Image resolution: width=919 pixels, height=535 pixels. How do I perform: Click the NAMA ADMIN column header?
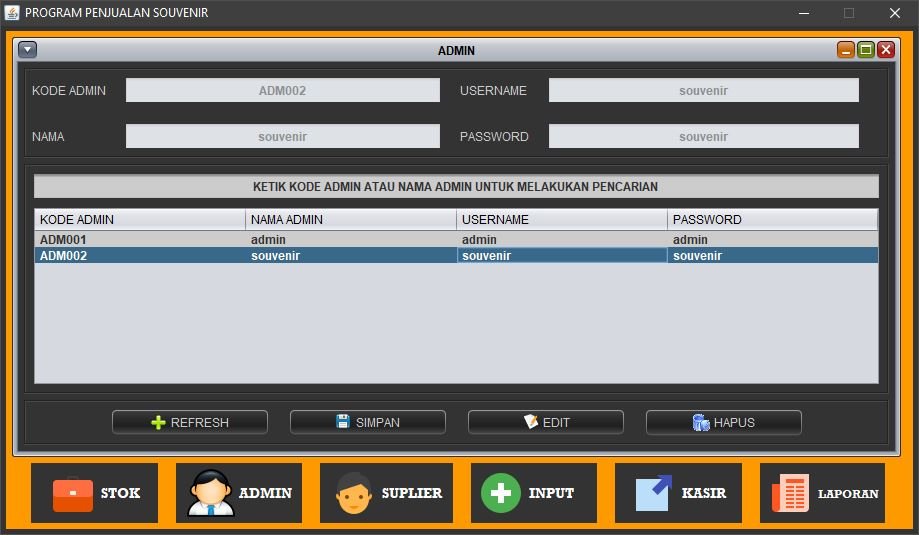[x=351, y=220]
